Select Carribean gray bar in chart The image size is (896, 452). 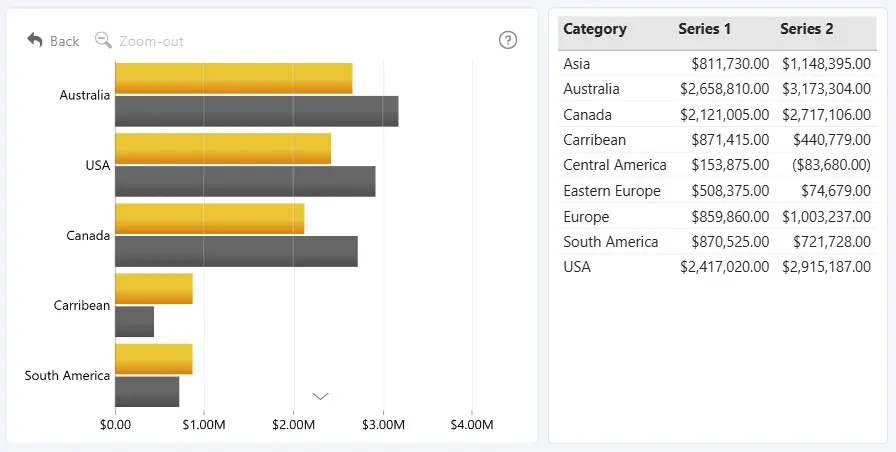click(134, 322)
